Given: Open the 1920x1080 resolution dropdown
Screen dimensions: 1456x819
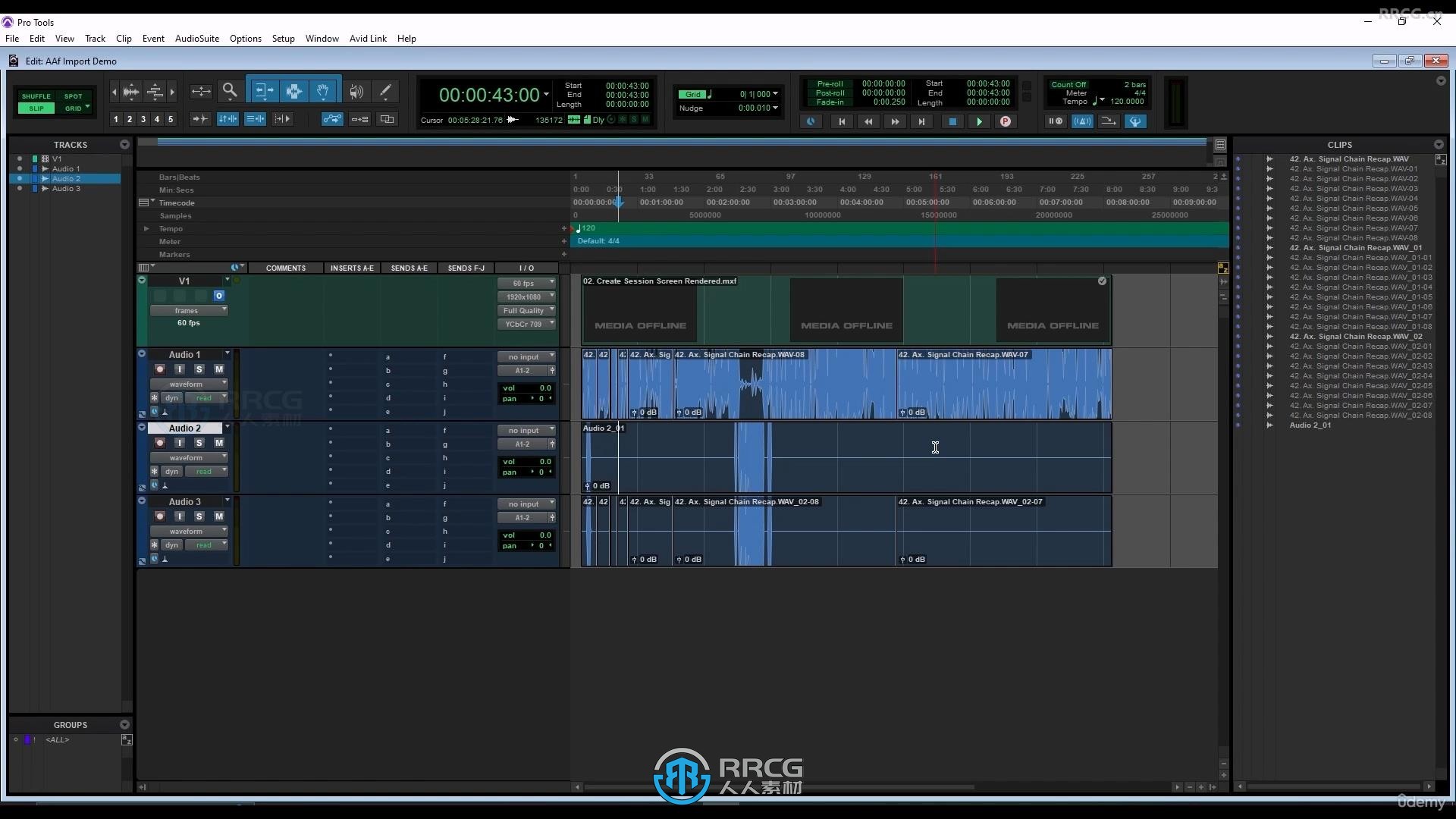Looking at the screenshot, I should click(526, 297).
